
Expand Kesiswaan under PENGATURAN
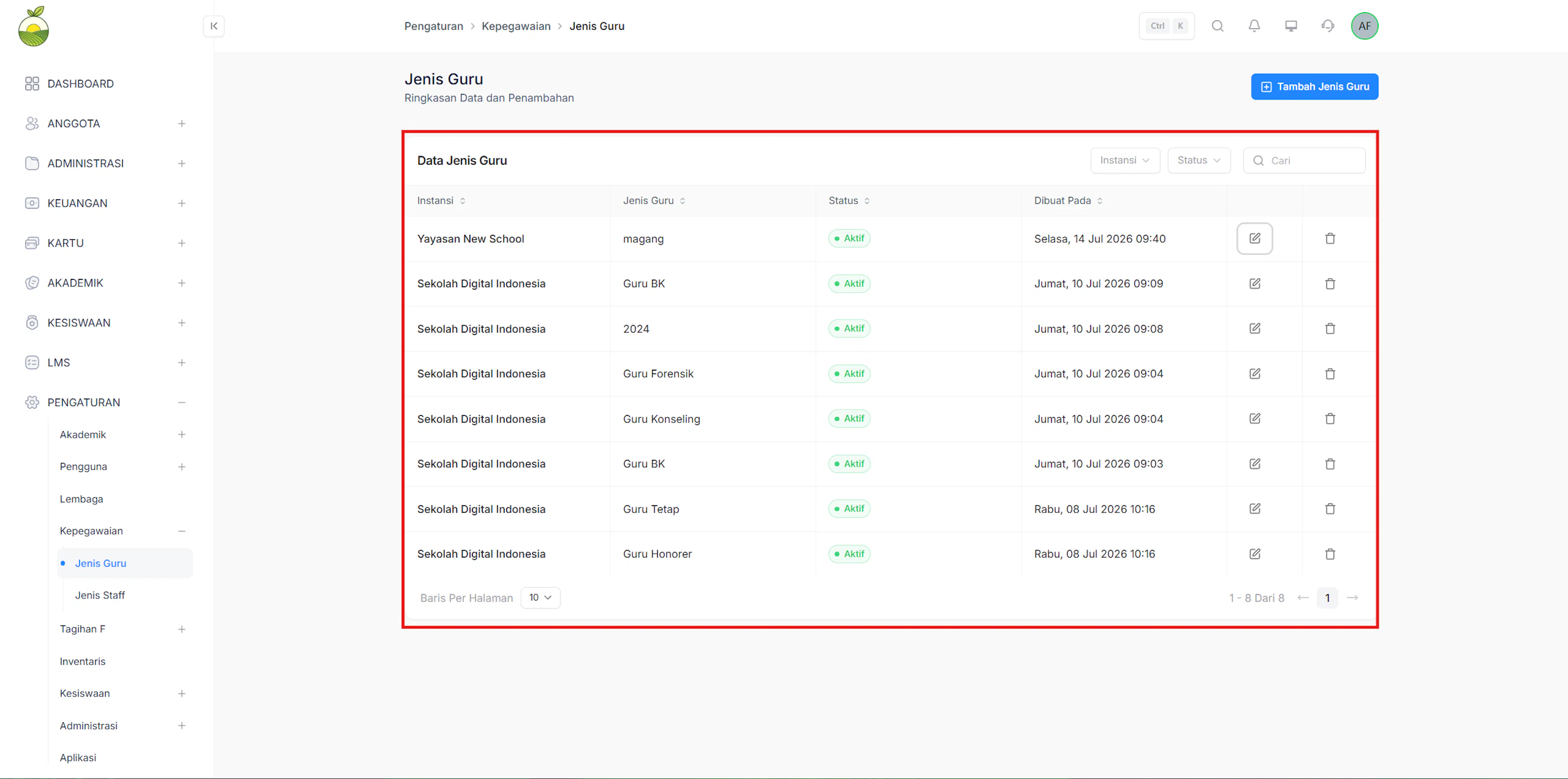tap(181, 694)
